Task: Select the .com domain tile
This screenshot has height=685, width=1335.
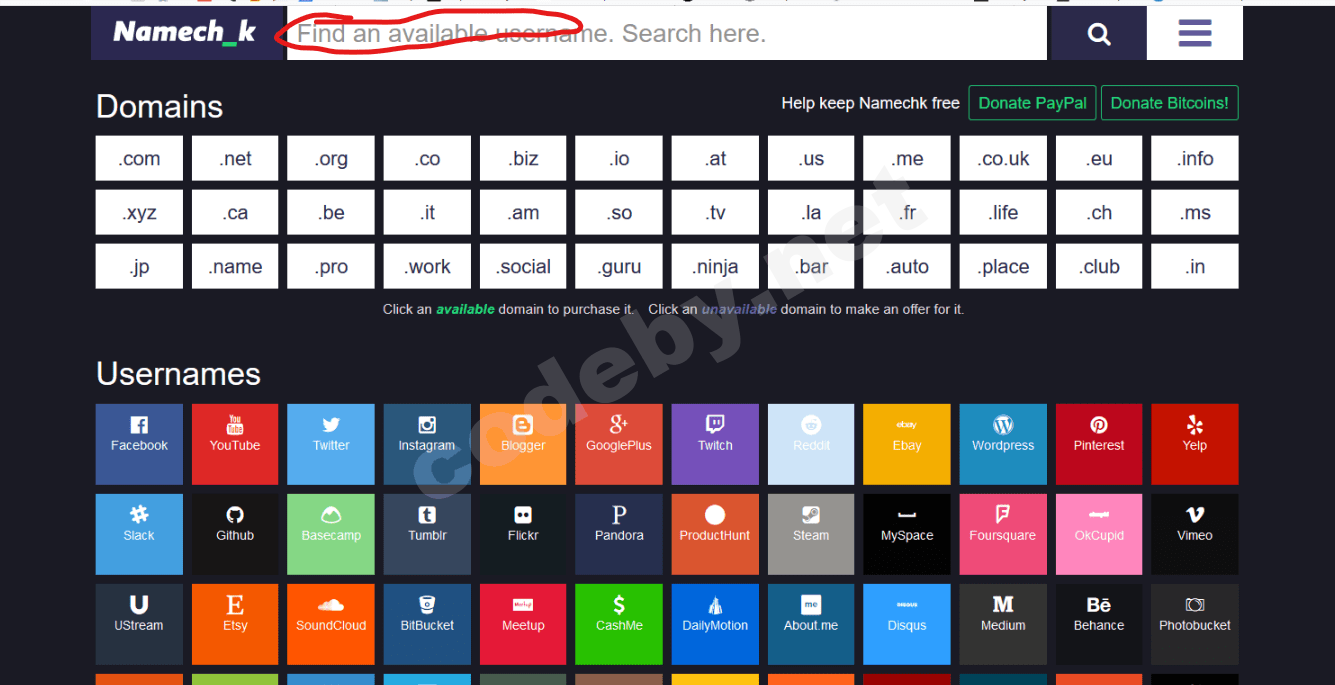Action: point(139,158)
